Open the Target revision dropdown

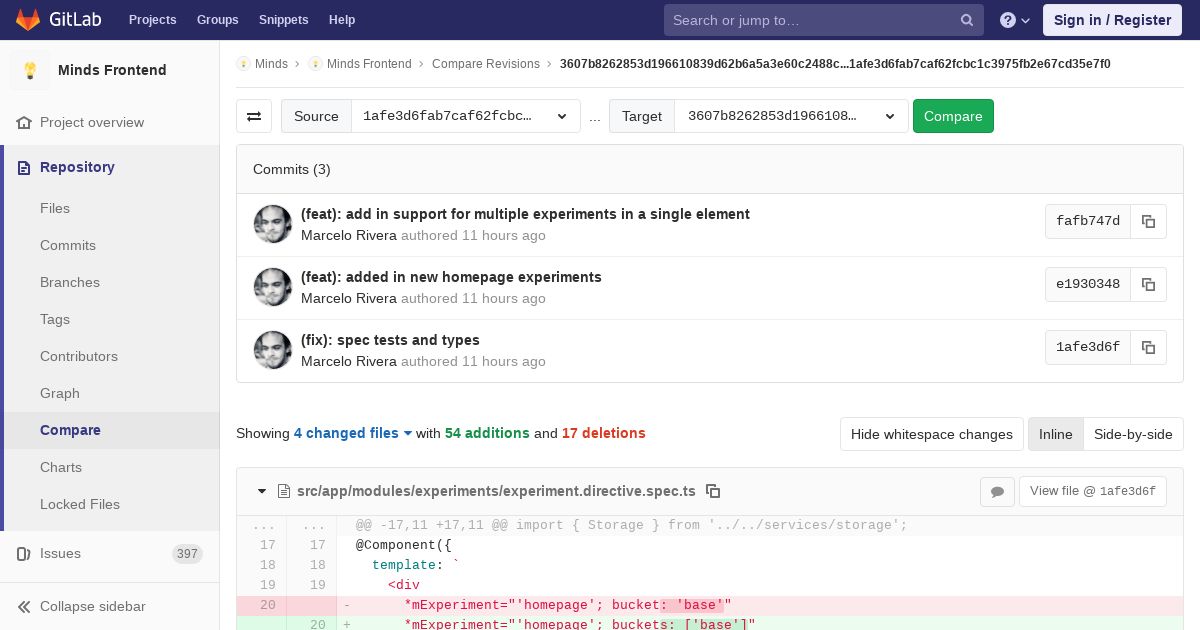pyautogui.click(x=790, y=116)
